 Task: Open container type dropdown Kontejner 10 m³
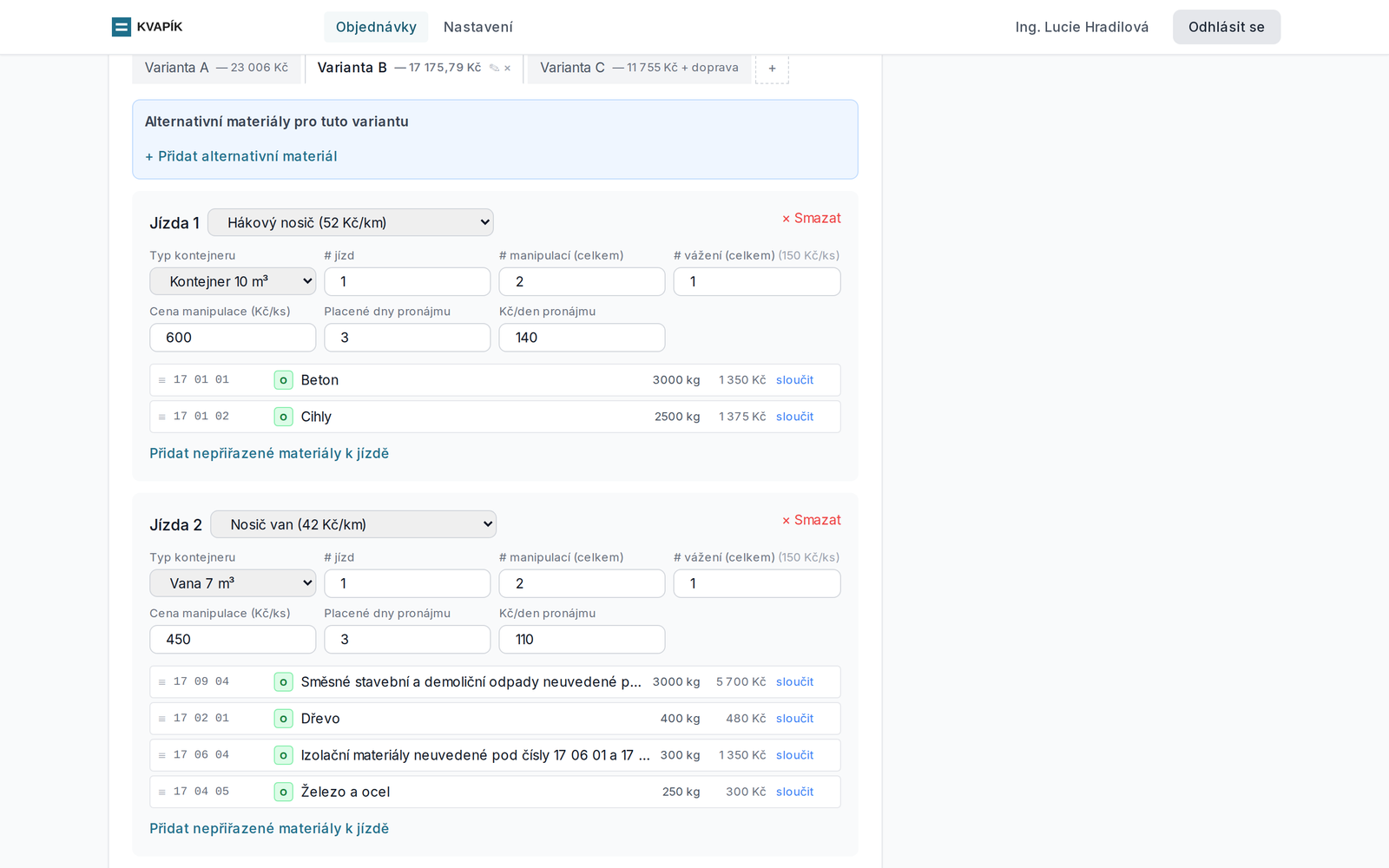(x=233, y=281)
